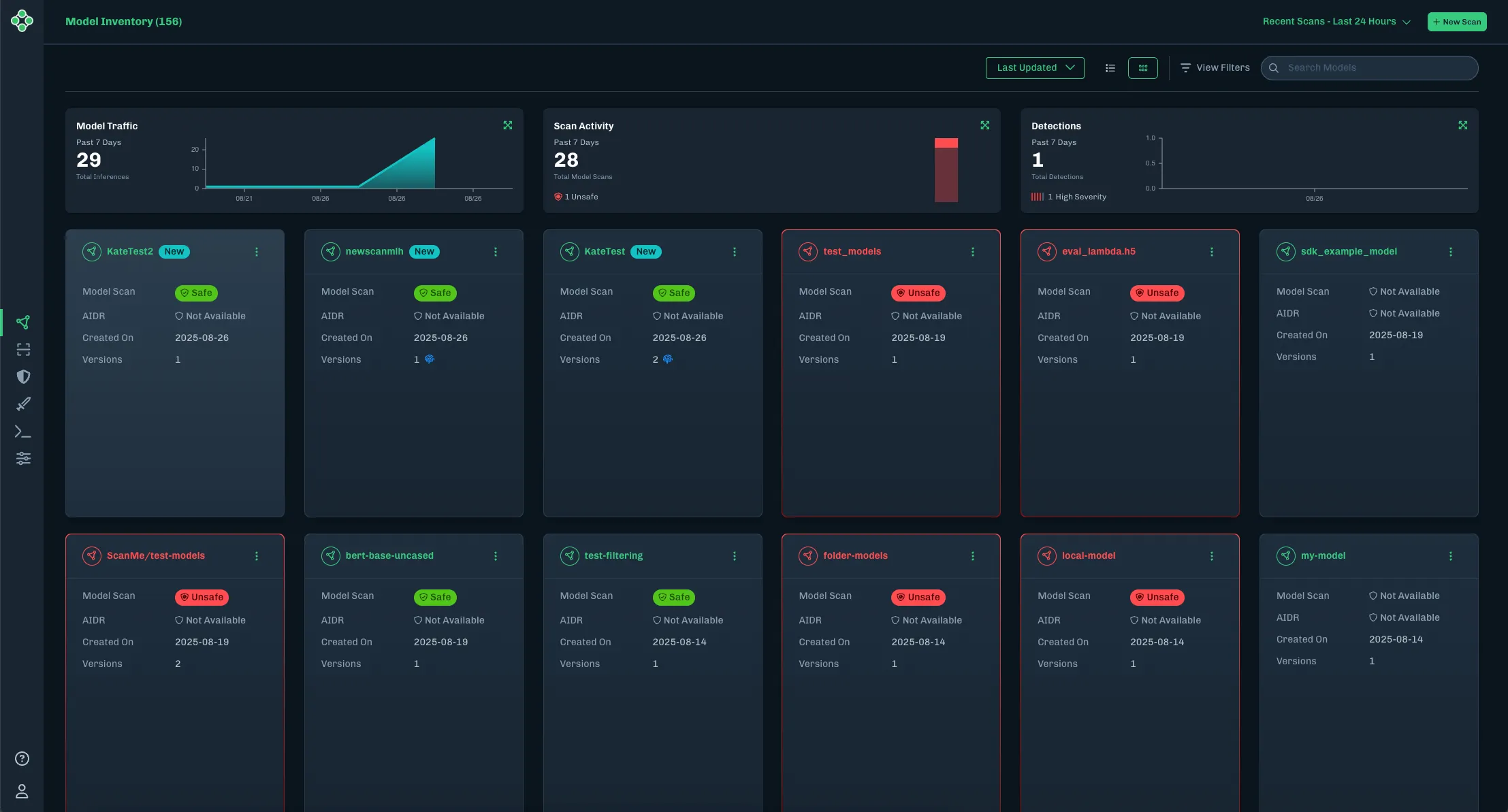Image resolution: width=1508 pixels, height=812 pixels.
Task: Open the options menu on KateTest2 card
Action: tap(257, 252)
